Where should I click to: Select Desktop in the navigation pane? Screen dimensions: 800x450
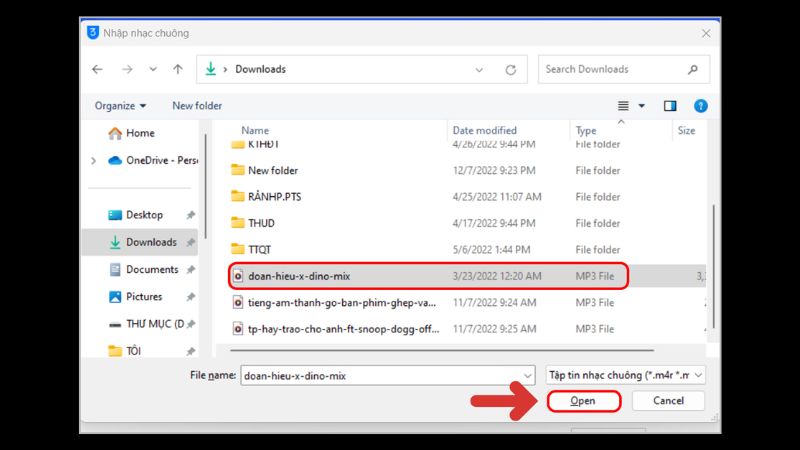coord(144,215)
